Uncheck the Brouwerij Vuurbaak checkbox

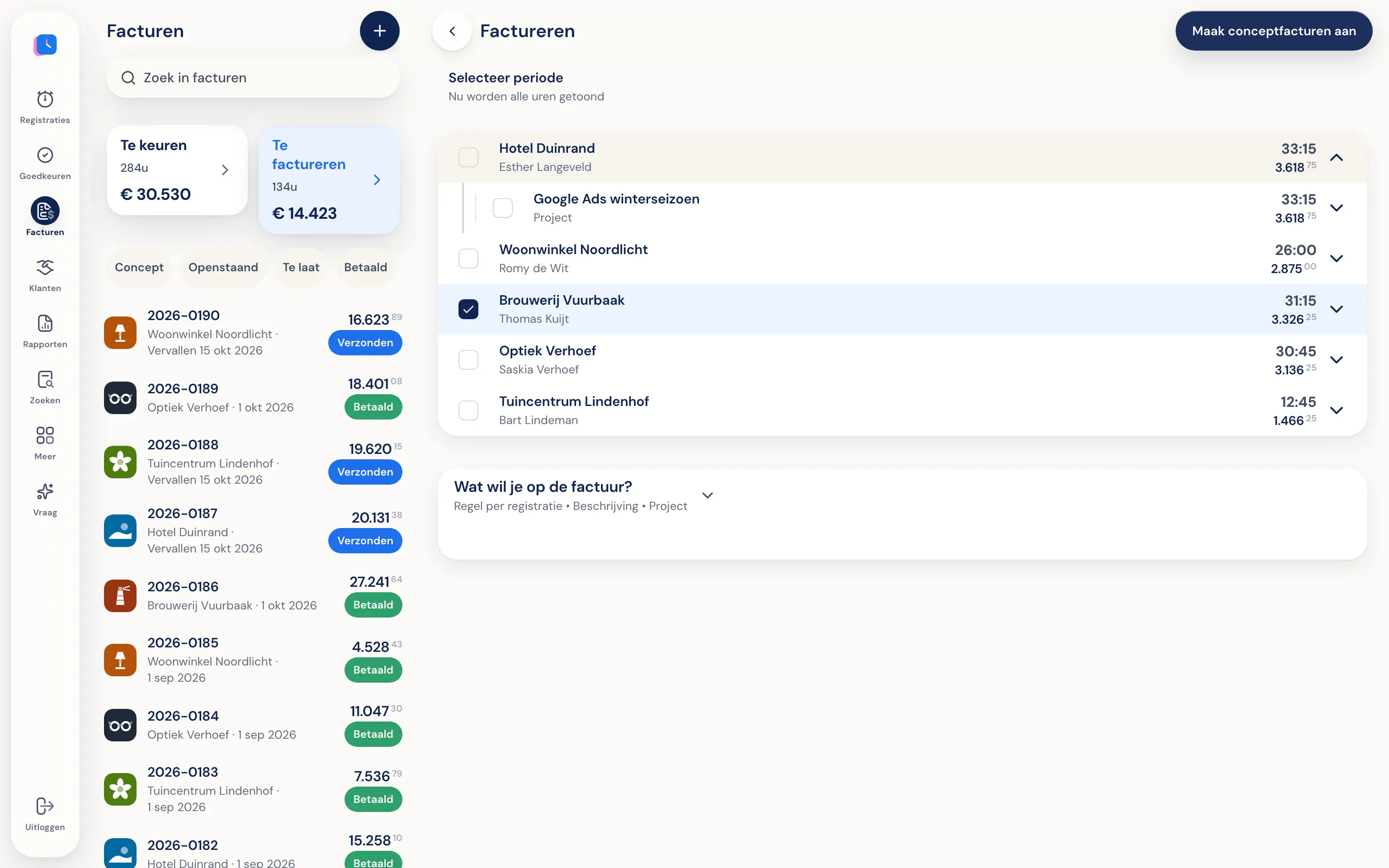click(468, 309)
